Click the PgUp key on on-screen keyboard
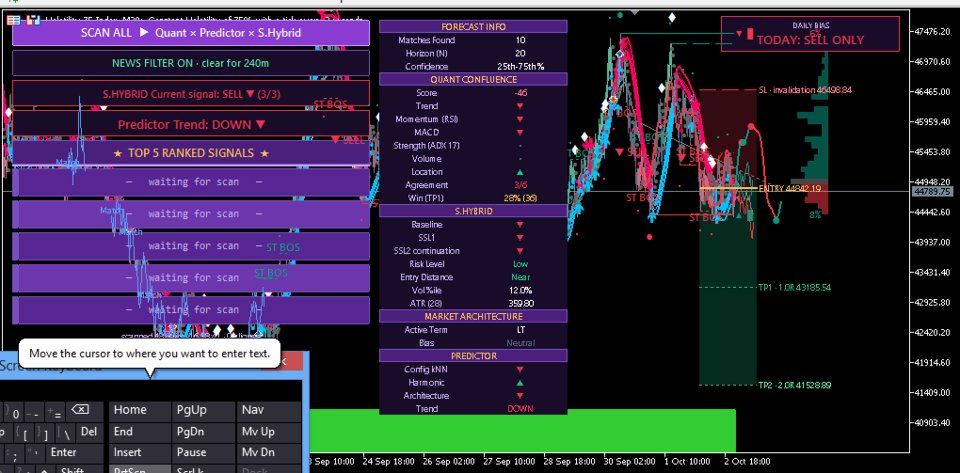This screenshot has height=473, width=960. [x=202, y=411]
